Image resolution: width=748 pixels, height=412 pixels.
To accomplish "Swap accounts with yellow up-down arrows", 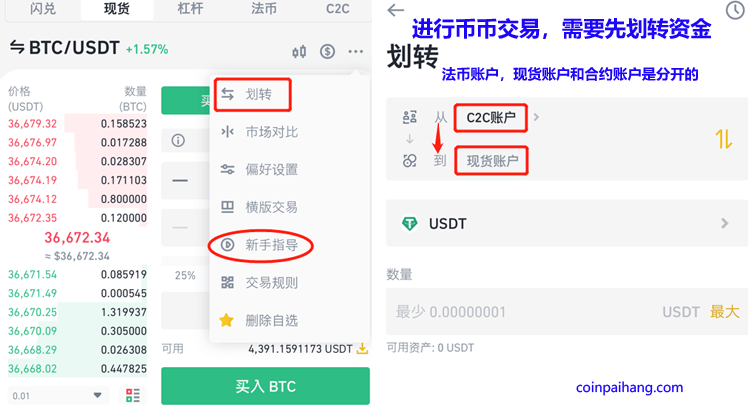I will click(724, 139).
